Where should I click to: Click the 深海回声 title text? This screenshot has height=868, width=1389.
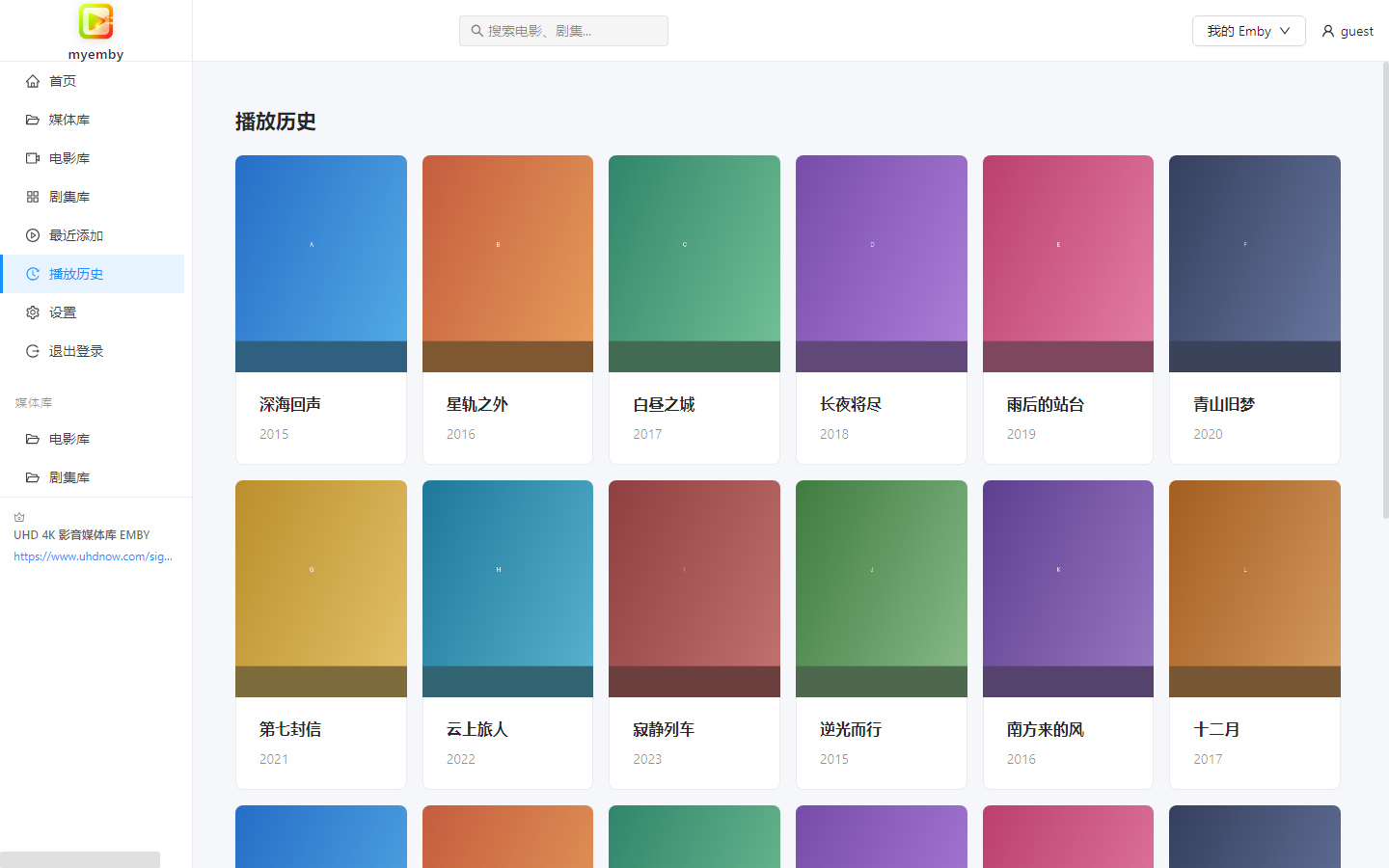[290, 404]
